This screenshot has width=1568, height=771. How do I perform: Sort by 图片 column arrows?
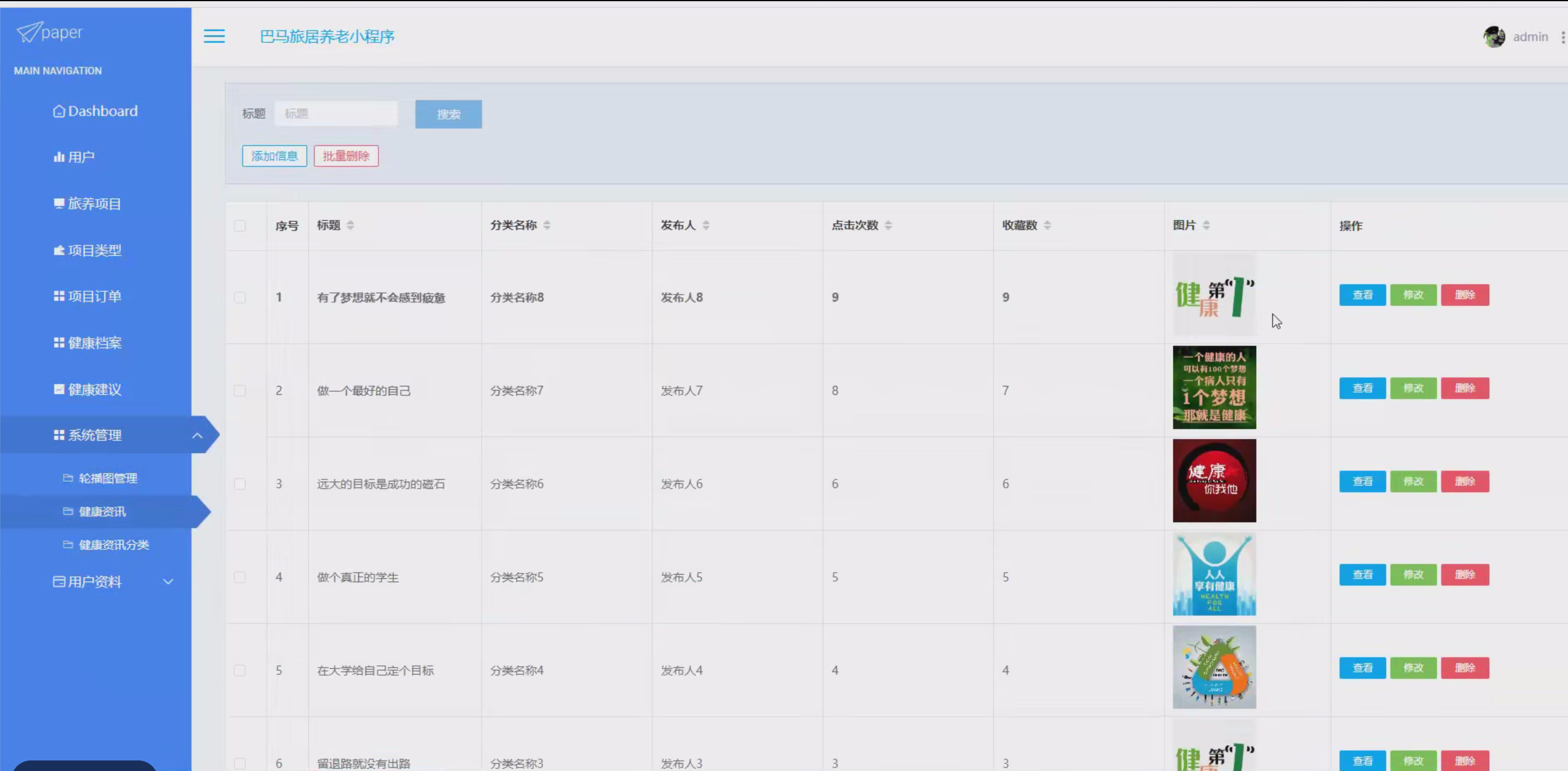click(1206, 225)
